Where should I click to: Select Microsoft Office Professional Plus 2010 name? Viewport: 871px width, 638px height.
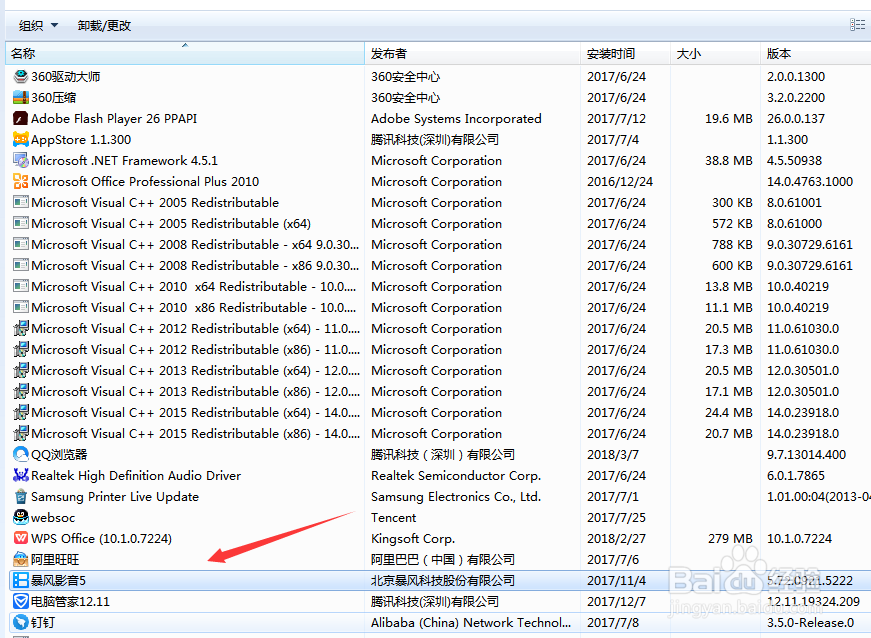(145, 182)
